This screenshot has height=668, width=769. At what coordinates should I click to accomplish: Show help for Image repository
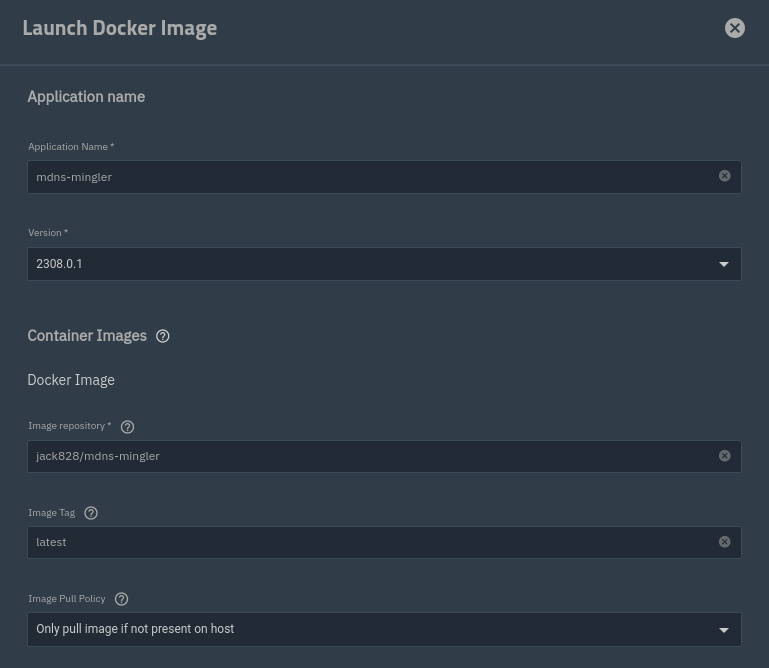point(127,427)
